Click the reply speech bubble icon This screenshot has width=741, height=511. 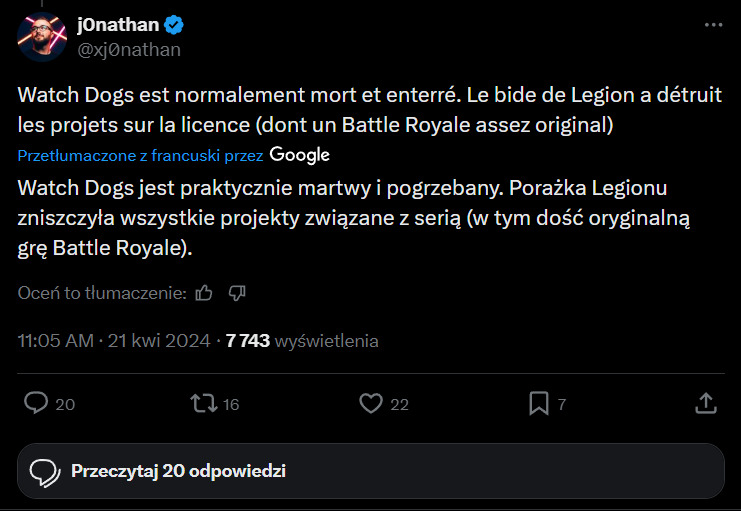[x=36, y=403]
